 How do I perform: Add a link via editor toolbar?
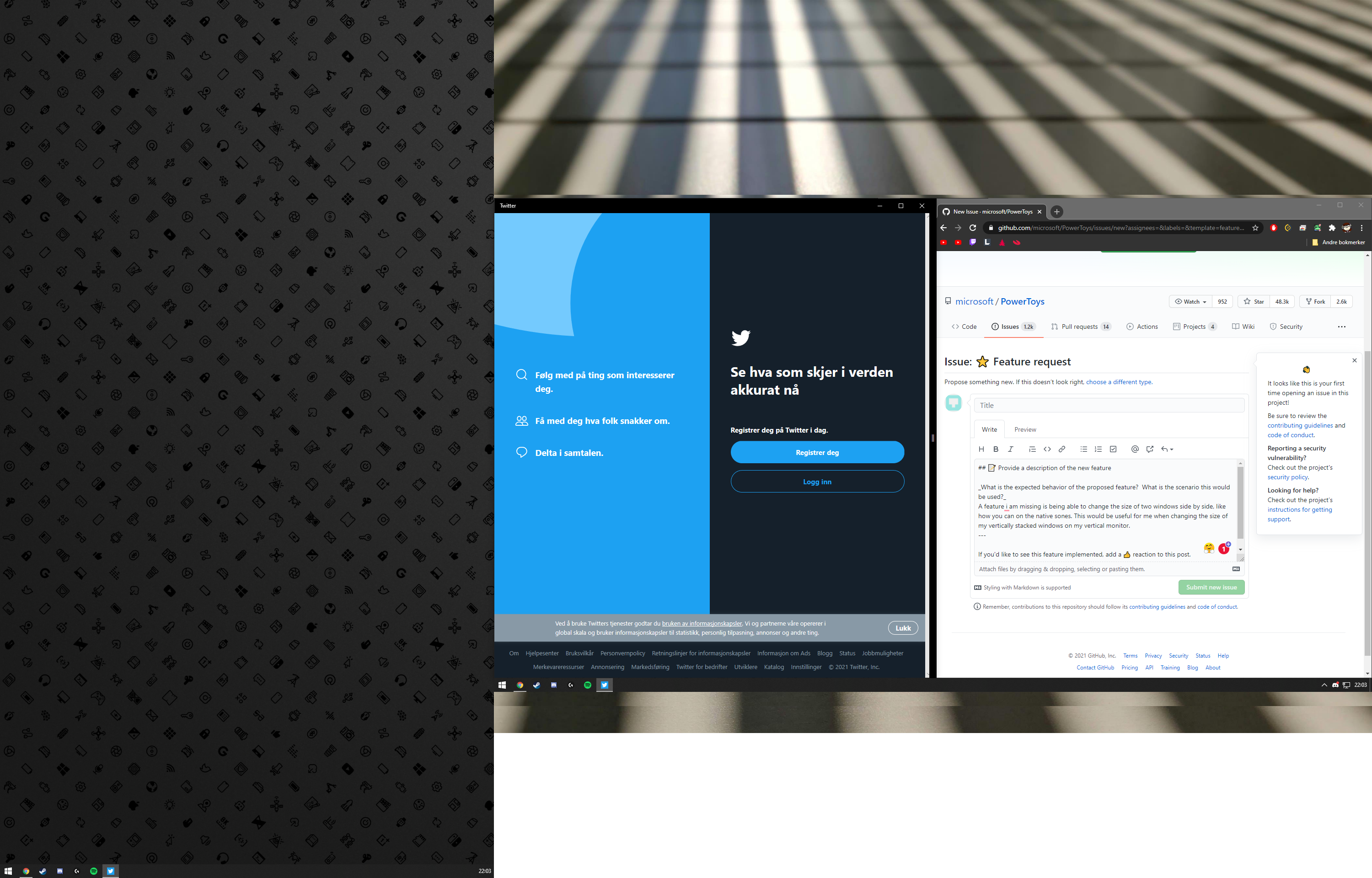click(x=1062, y=449)
